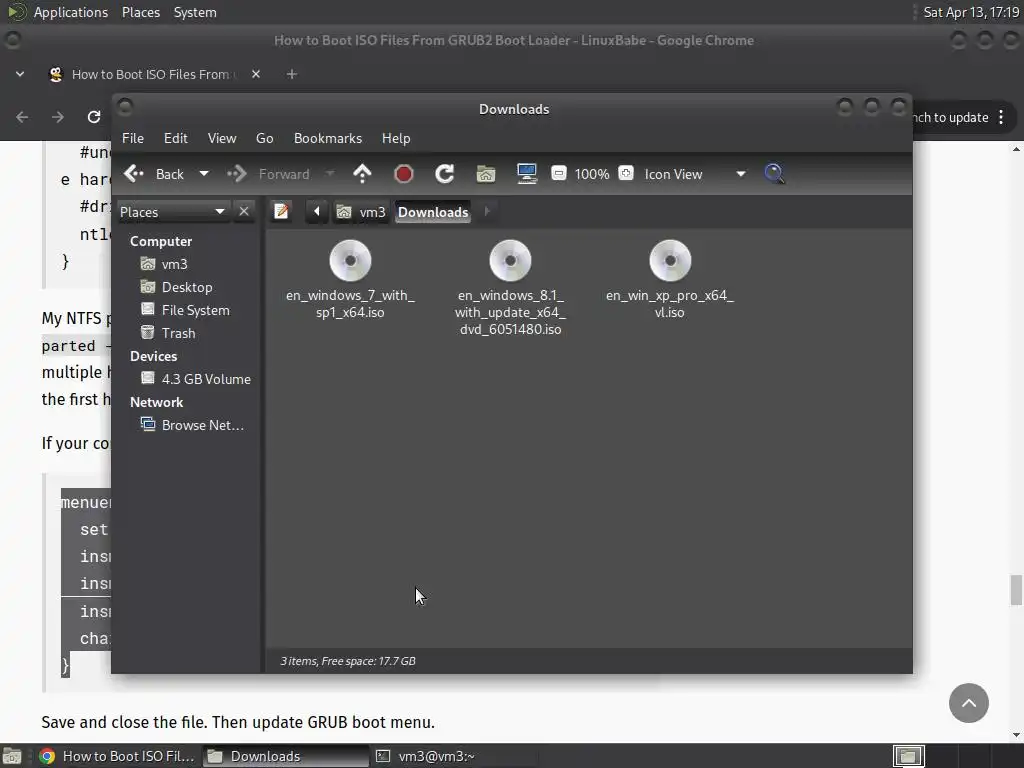
Task: Reload the Downloads folder view
Action: pos(445,174)
